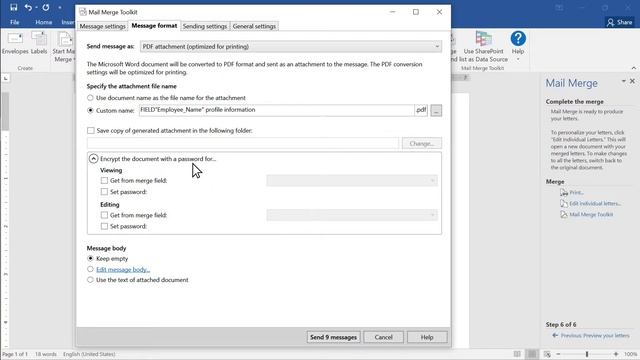Collapse Encrypt the document section
This screenshot has height=360, width=640.
point(93,158)
